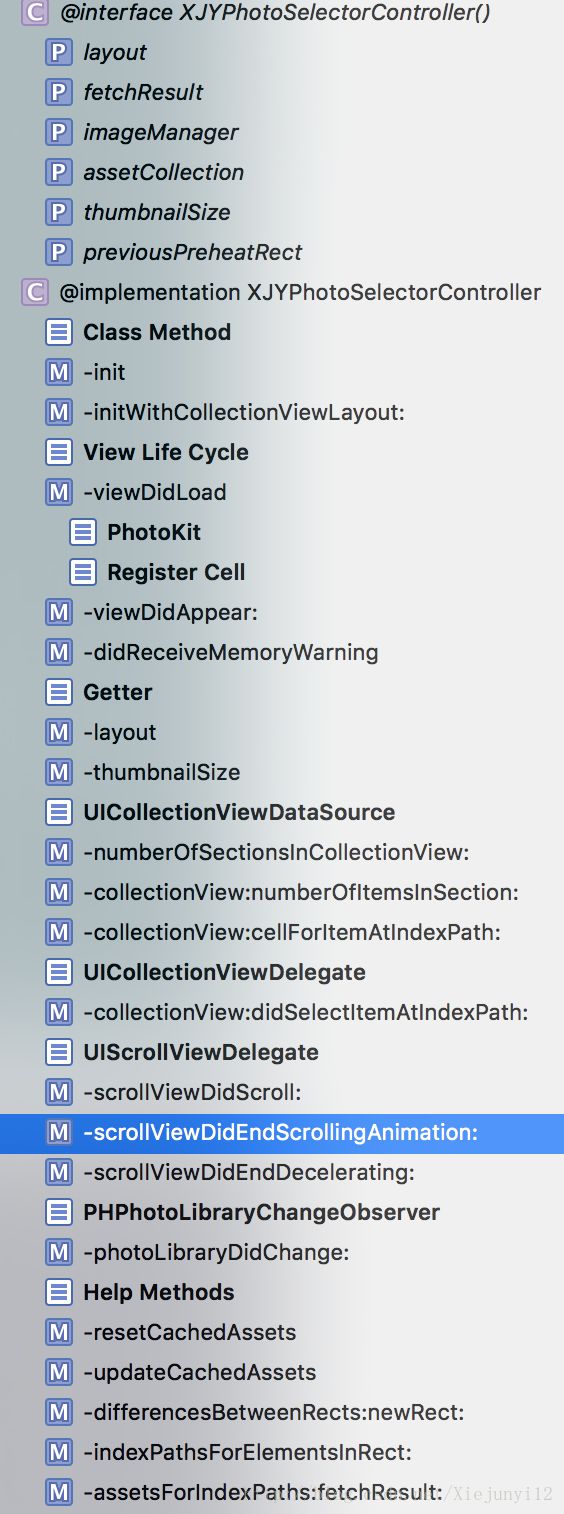The image size is (564, 1514).
Task: Click the M icon beside -viewDidLoad
Action: pyautogui.click(x=60, y=492)
